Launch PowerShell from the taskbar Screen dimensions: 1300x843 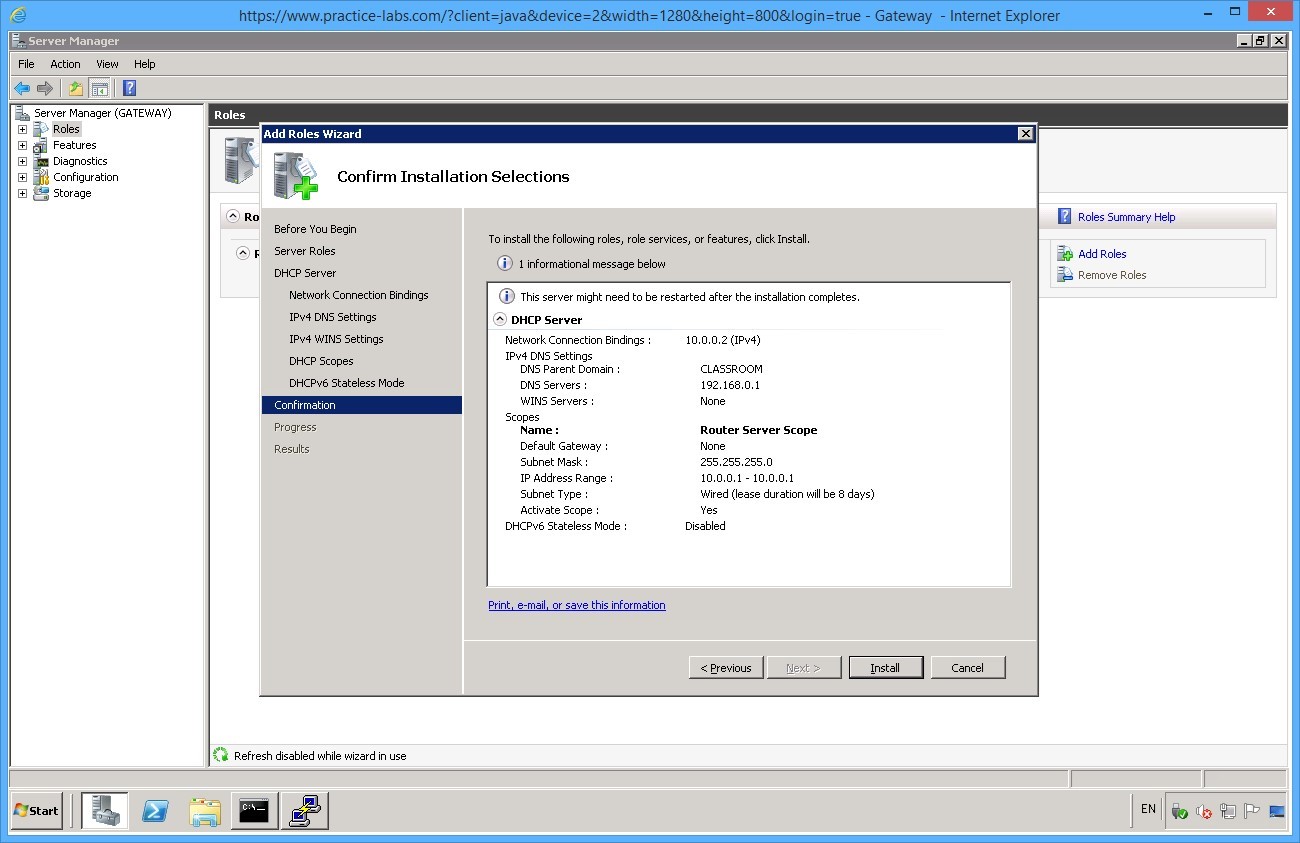tap(155, 811)
